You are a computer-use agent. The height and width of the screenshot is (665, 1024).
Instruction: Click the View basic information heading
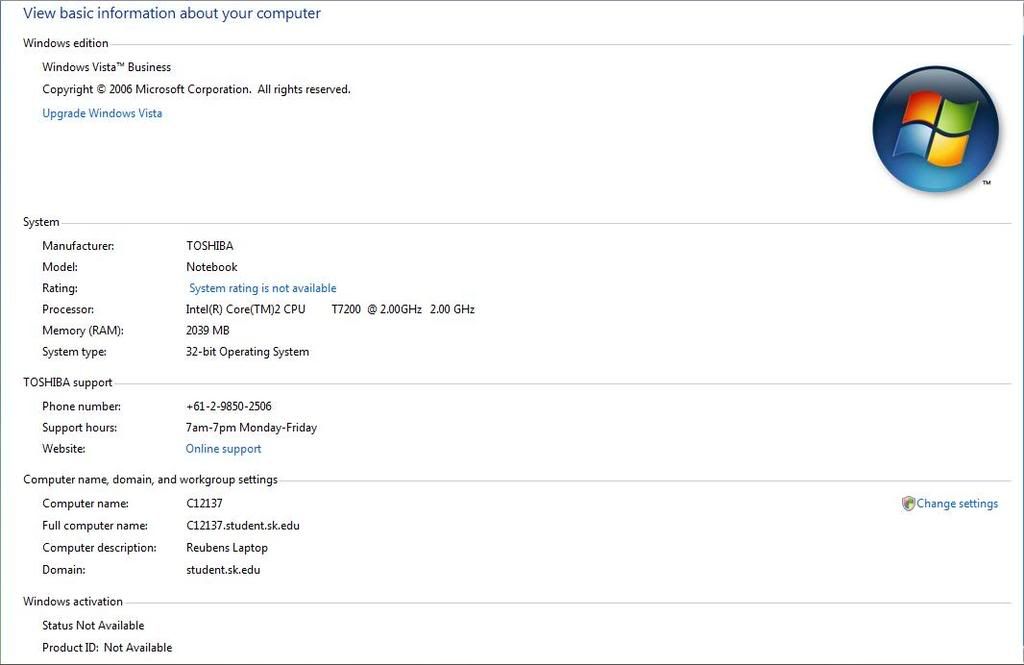(172, 13)
